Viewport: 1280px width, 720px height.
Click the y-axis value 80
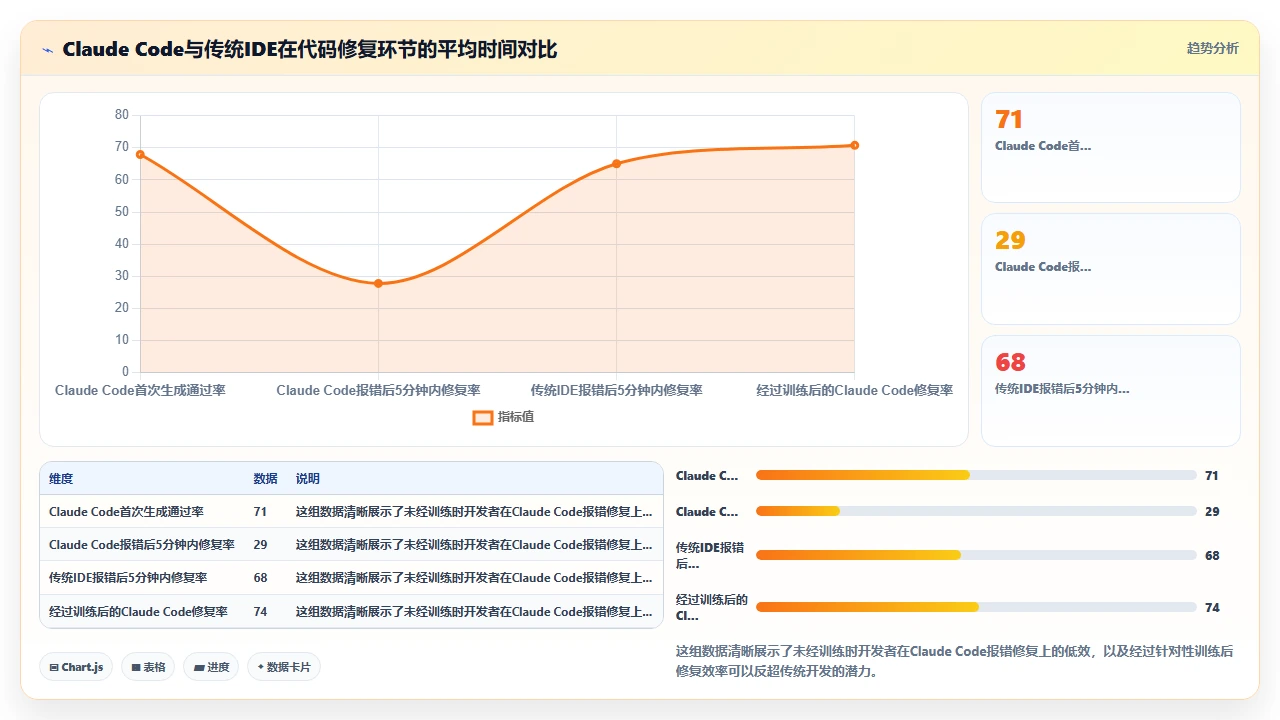(x=122, y=115)
